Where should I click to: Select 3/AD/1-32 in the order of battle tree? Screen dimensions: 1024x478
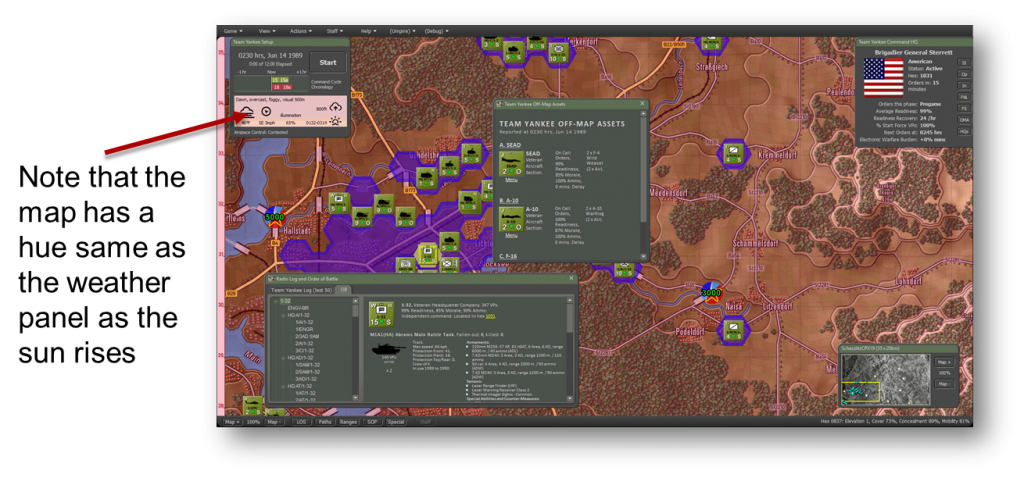point(306,379)
